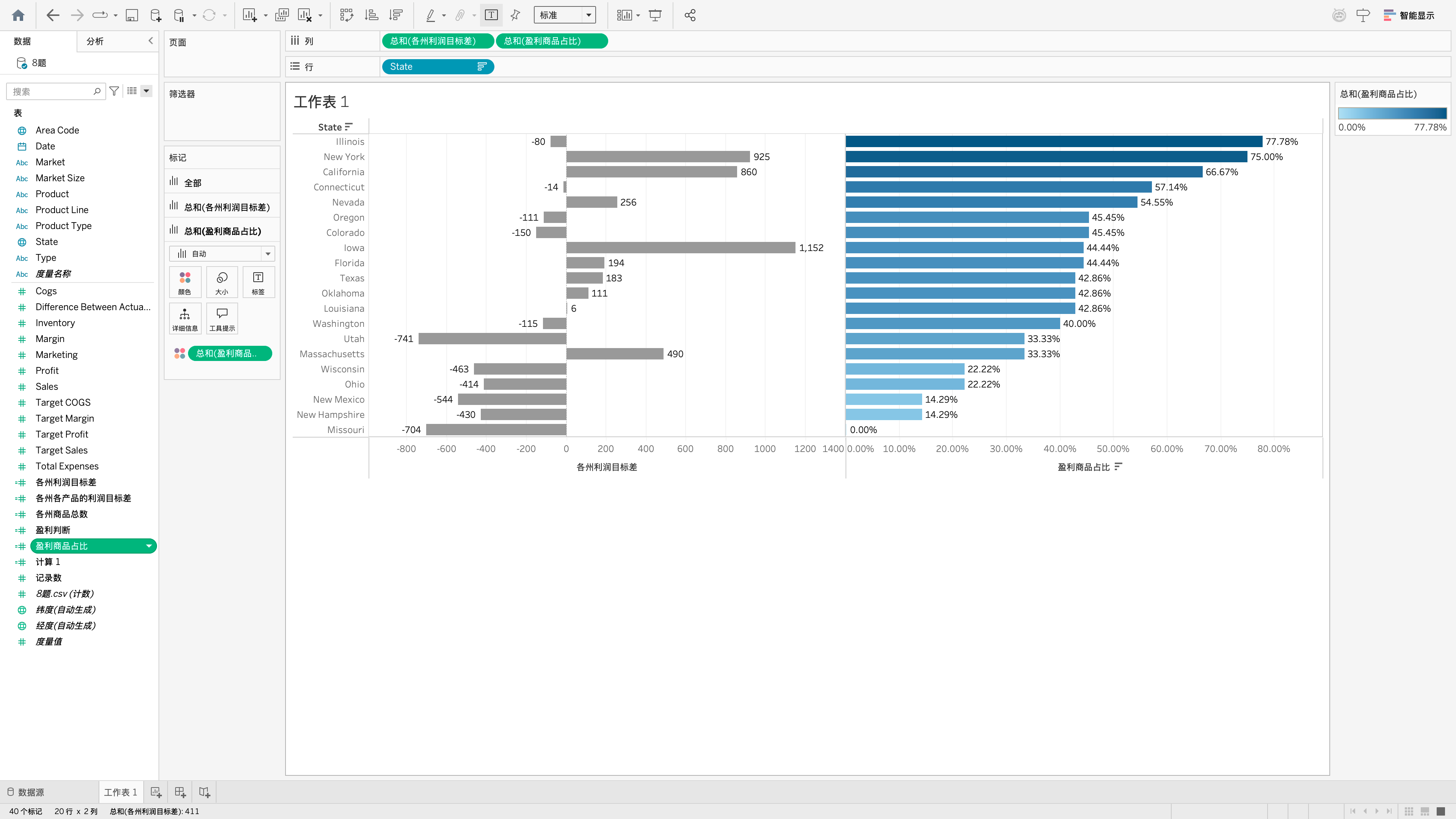Click the Tableau home icon
Screen dimensions: 1456x819
point(18,15)
